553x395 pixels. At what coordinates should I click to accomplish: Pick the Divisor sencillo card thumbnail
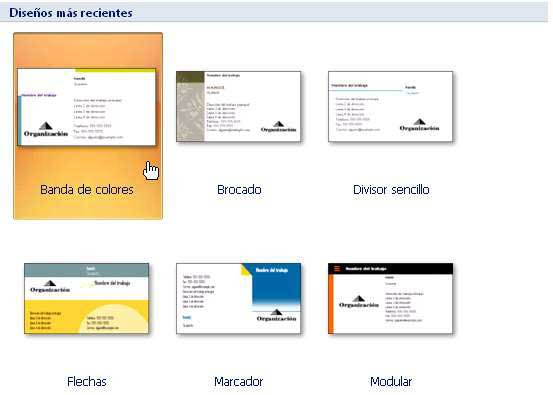point(390,107)
